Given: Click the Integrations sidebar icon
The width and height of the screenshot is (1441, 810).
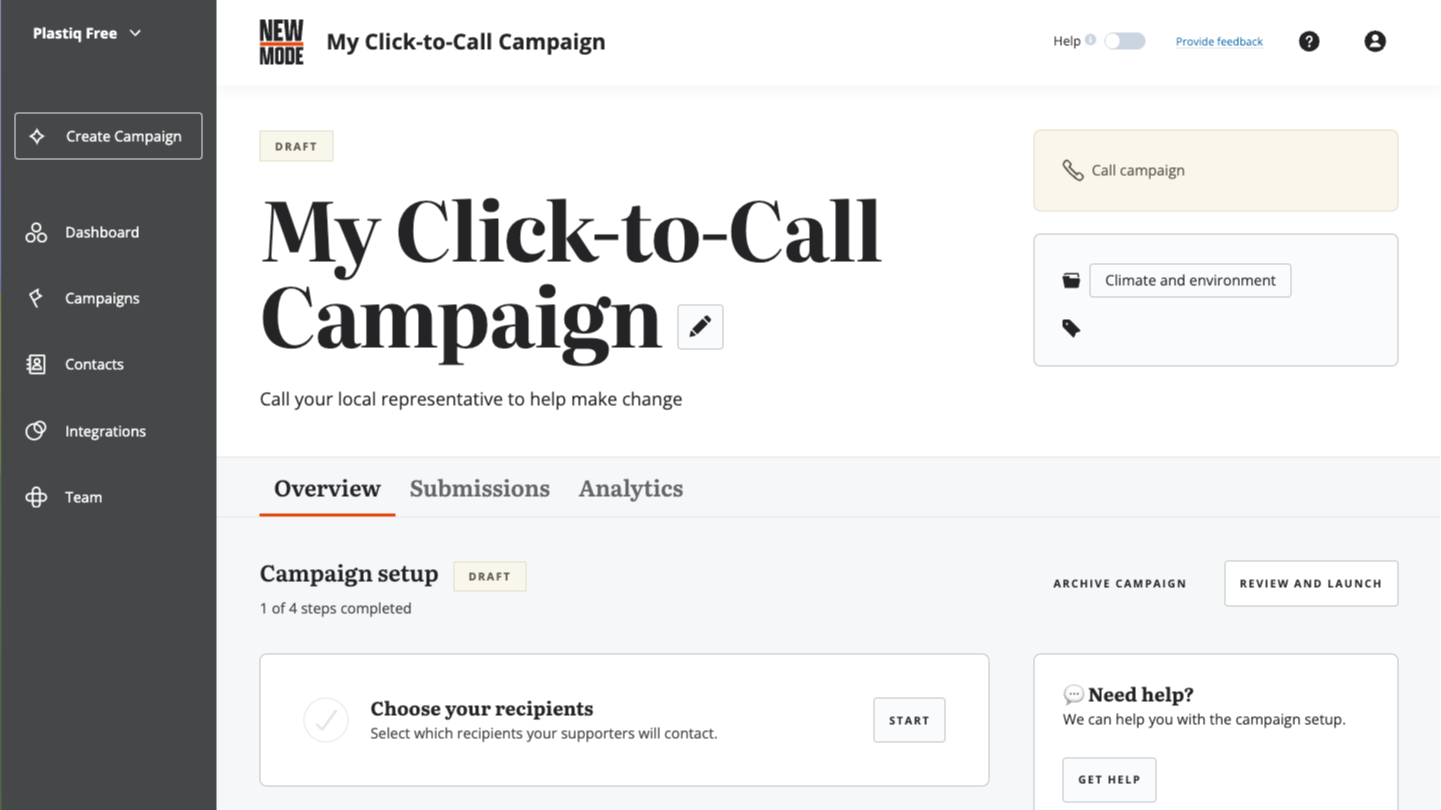Looking at the screenshot, I should click(x=36, y=431).
